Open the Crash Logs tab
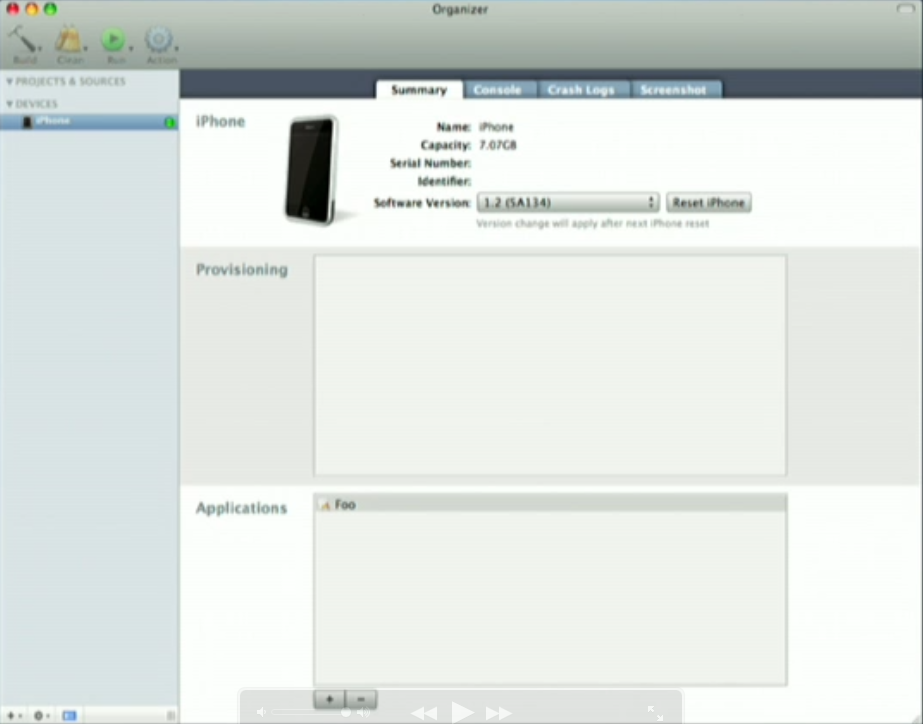The width and height of the screenshot is (923, 724). [x=580, y=90]
